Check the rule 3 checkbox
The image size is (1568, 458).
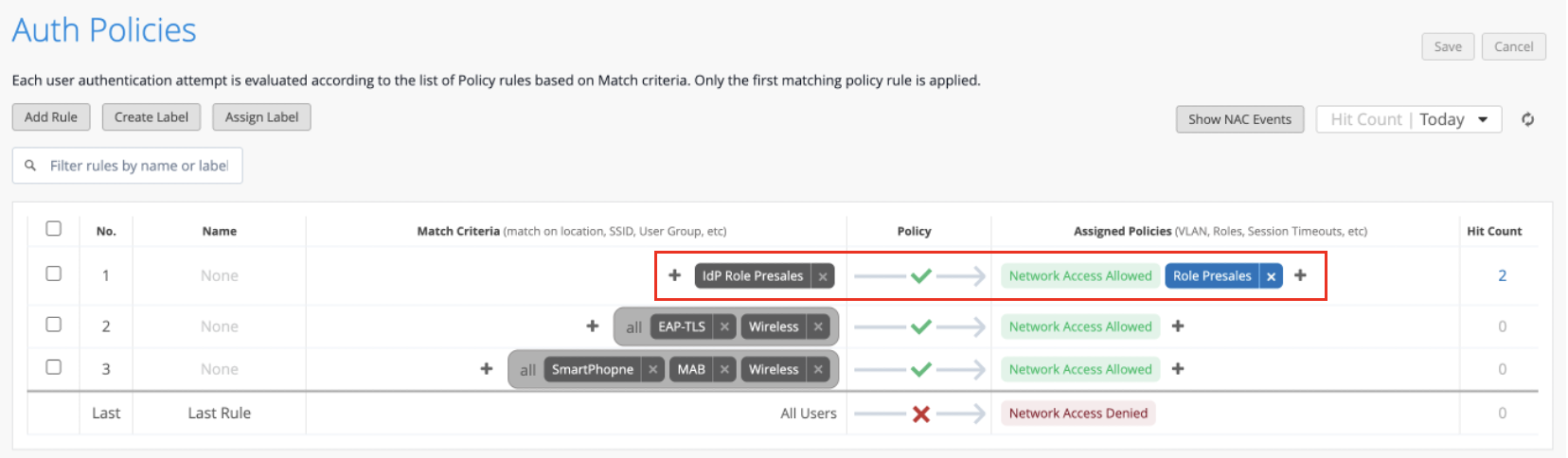coord(54,366)
